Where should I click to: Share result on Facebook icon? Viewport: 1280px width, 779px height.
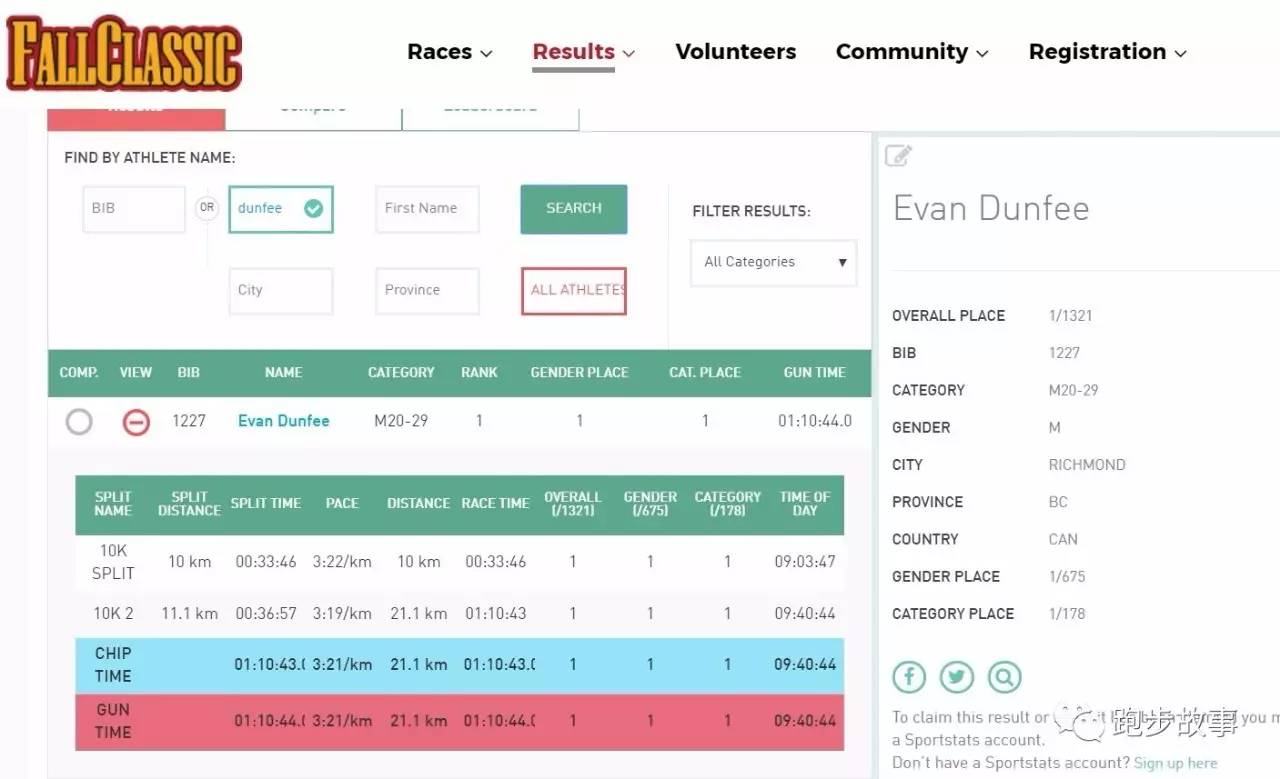click(909, 677)
